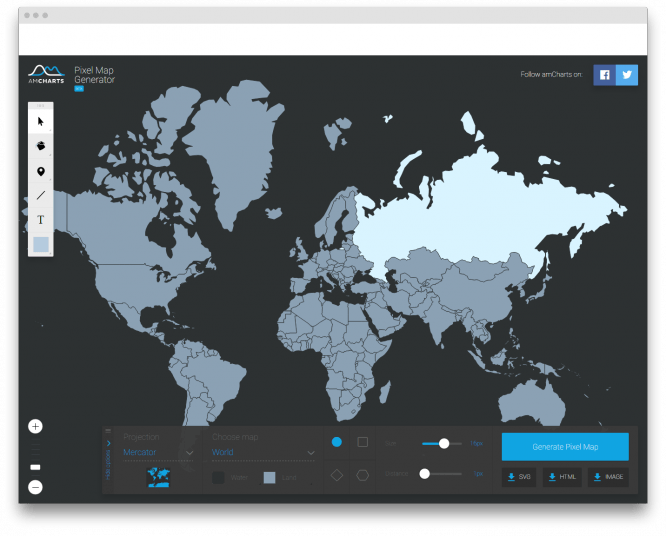Grab the floating toolbar drag handle
The width and height of the screenshot is (666, 536).
[x=41, y=105]
